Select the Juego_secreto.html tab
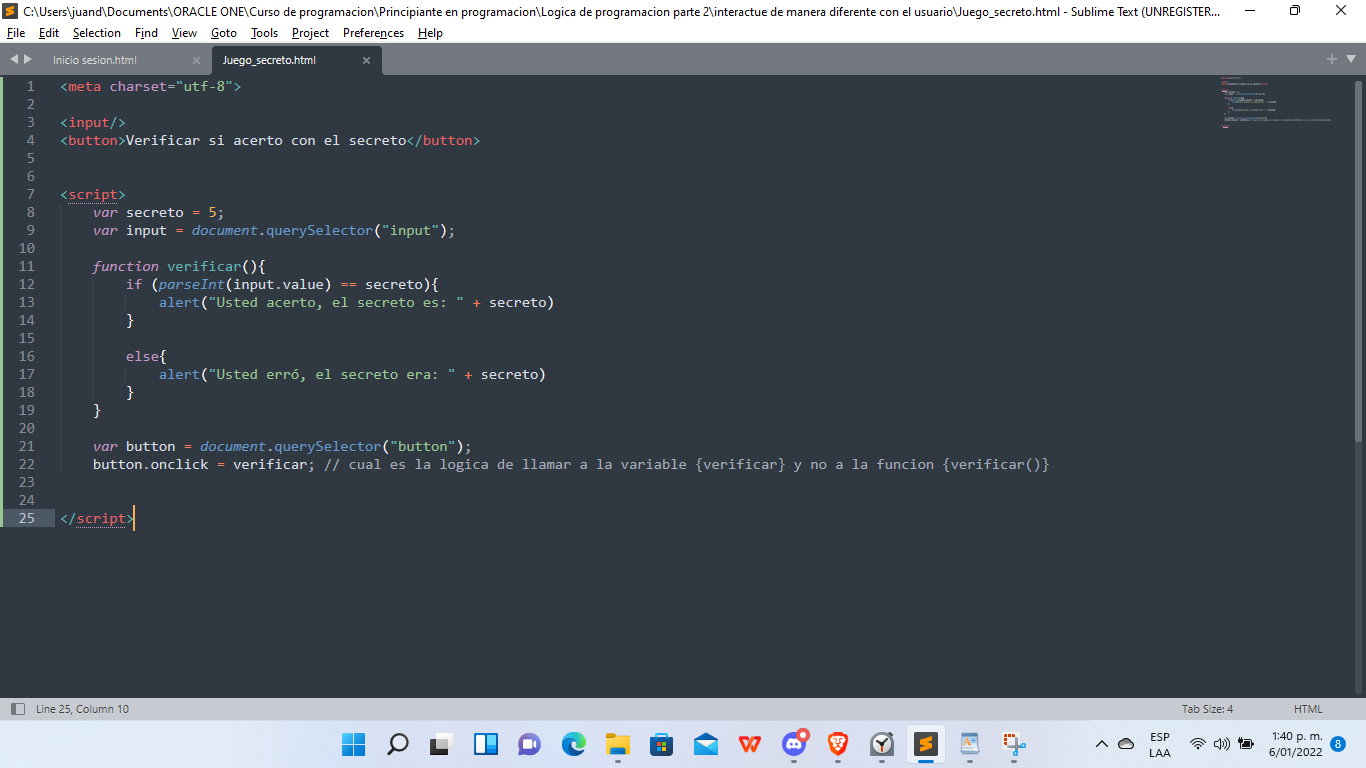 point(269,60)
